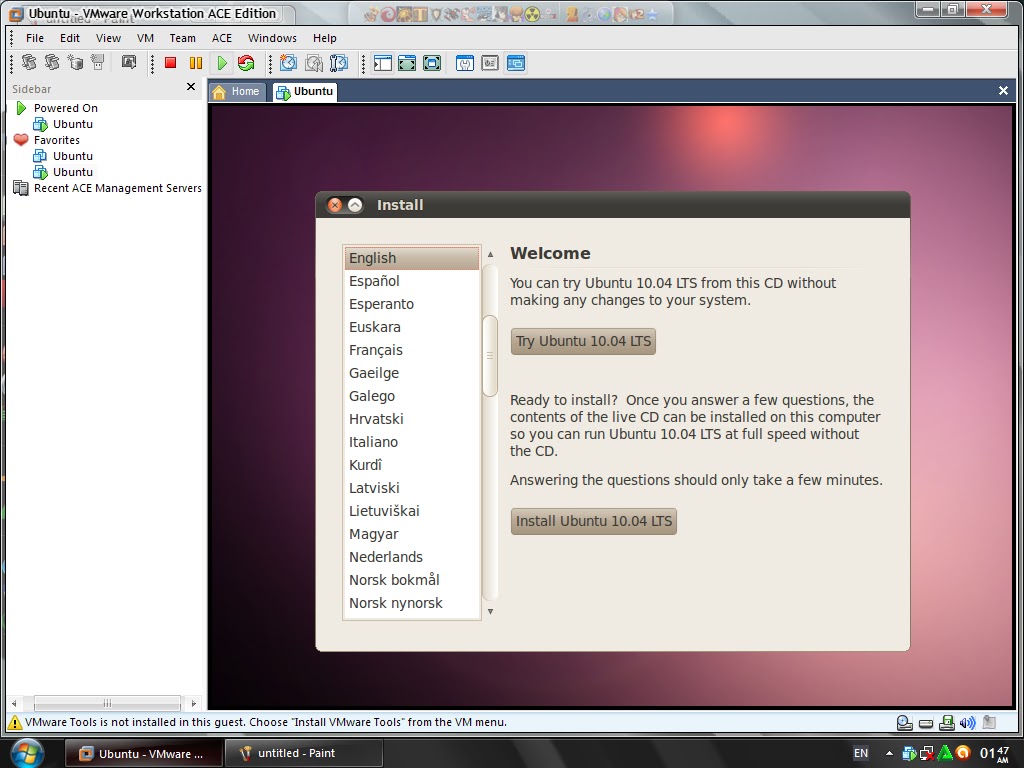The width and height of the screenshot is (1024, 768).
Task: Enter full screen mode icon
Action: 432,63
